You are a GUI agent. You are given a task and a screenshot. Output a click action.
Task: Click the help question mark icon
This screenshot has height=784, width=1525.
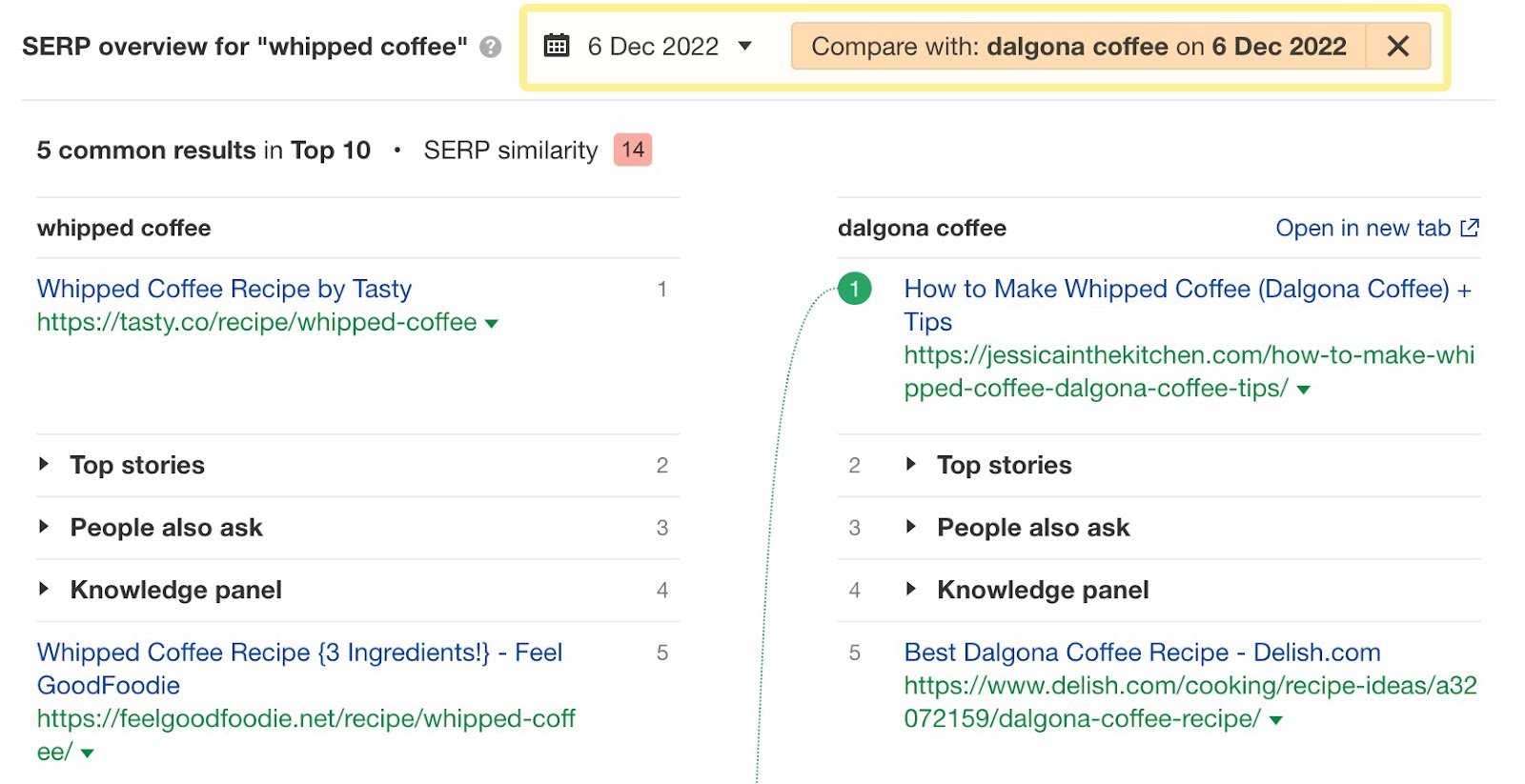tap(490, 47)
